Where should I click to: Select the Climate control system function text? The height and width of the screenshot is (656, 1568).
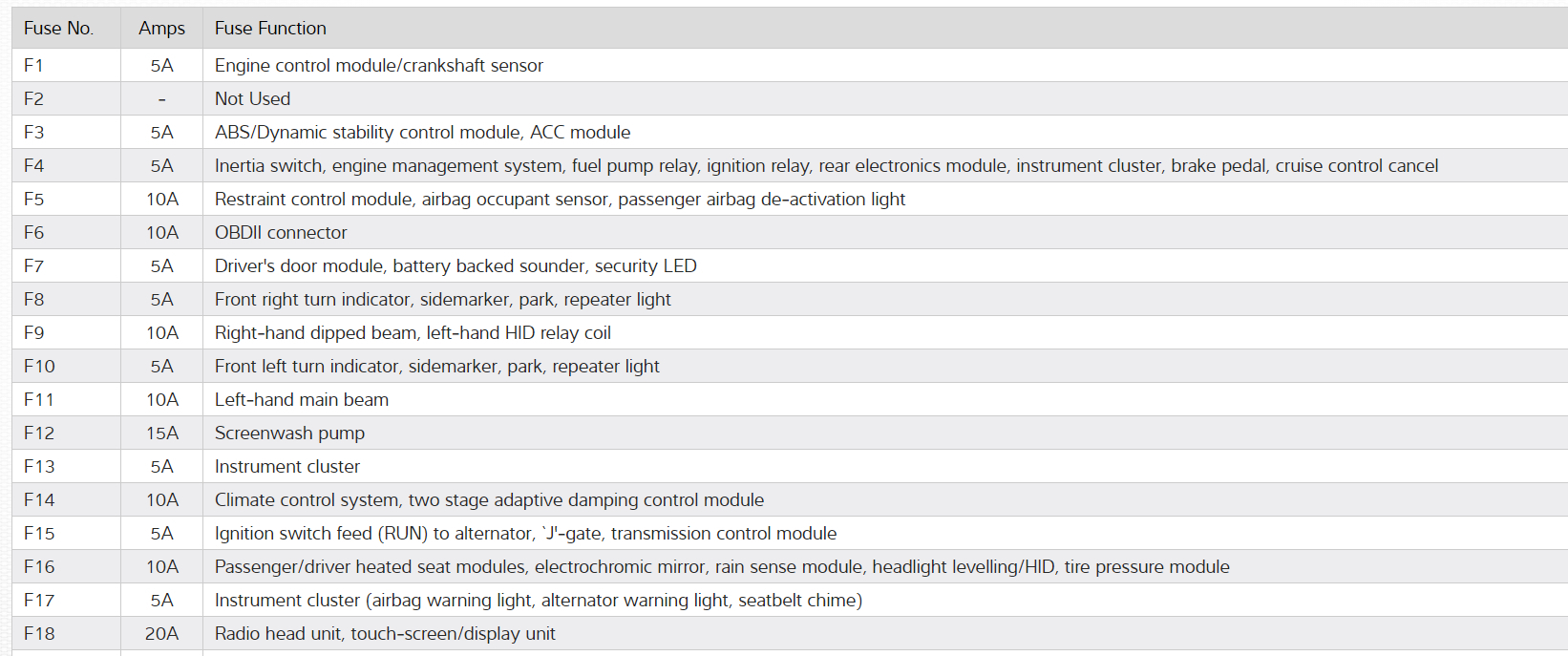(x=489, y=500)
